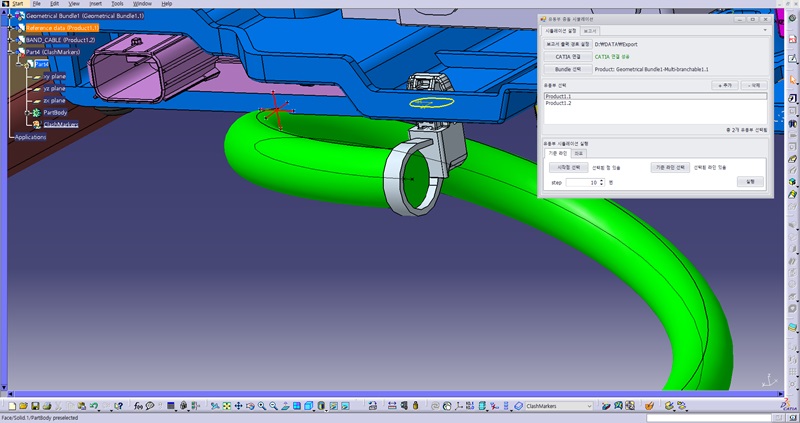800x423 pixels.
Task: Click the 실행 run button
Action: click(x=749, y=182)
